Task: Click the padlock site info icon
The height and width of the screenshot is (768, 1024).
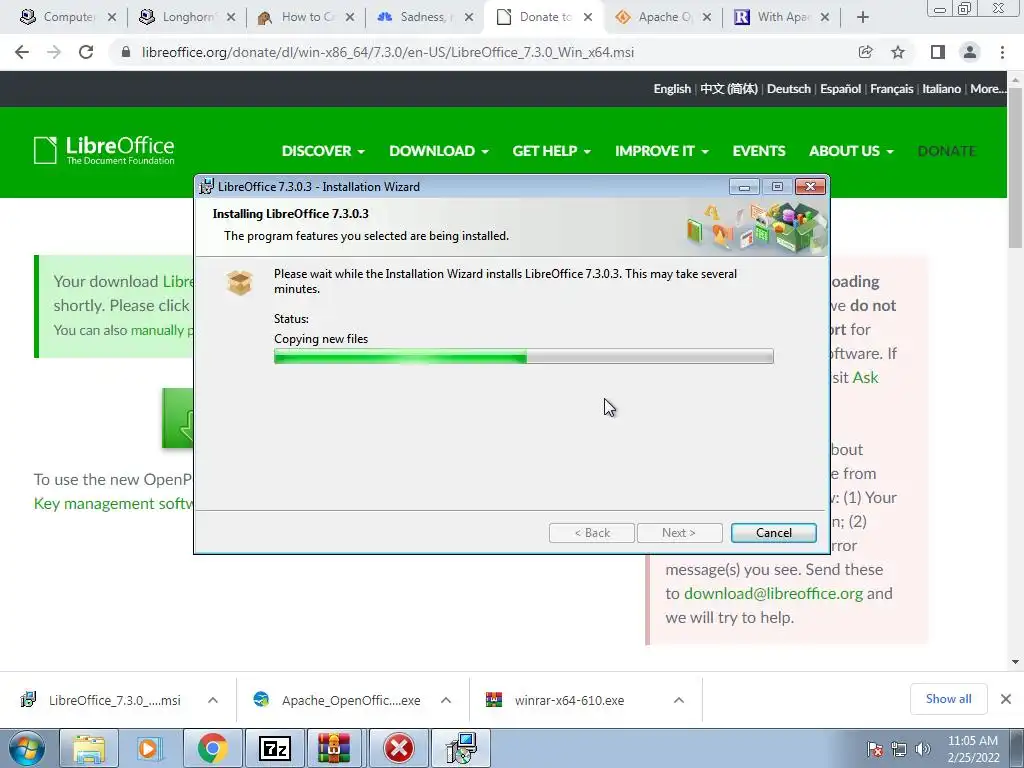Action: (127, 52)
